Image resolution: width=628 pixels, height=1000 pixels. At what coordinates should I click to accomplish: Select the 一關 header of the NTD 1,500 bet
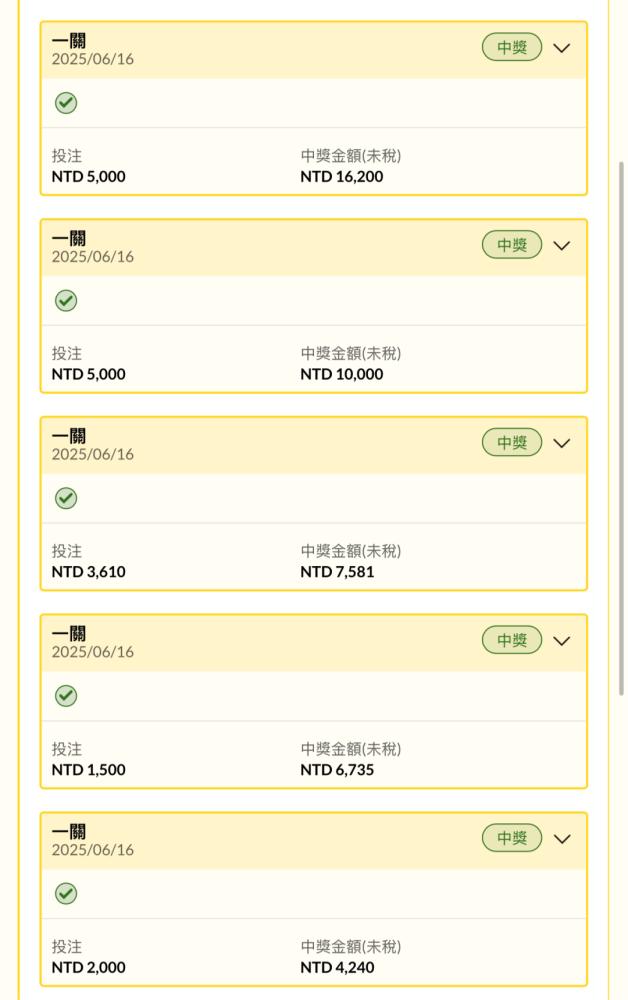69,634
